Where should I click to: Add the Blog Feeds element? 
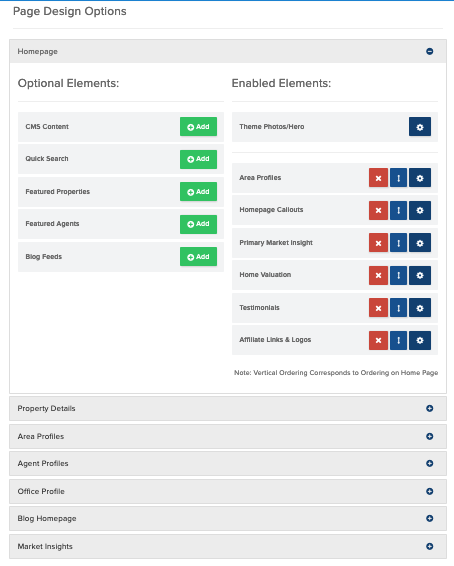pyautogui.click(x=198, y=257)
